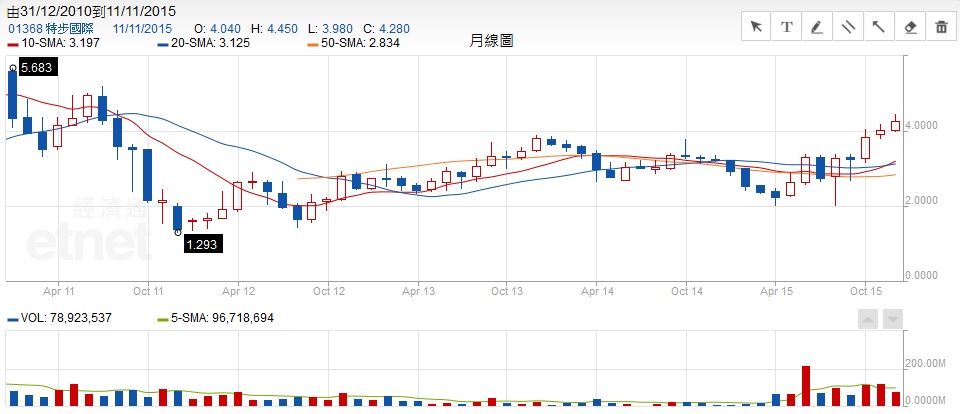Click the 5.683 high price marker
The width and height of the screenshot is (960, 414).
point(36,67)
